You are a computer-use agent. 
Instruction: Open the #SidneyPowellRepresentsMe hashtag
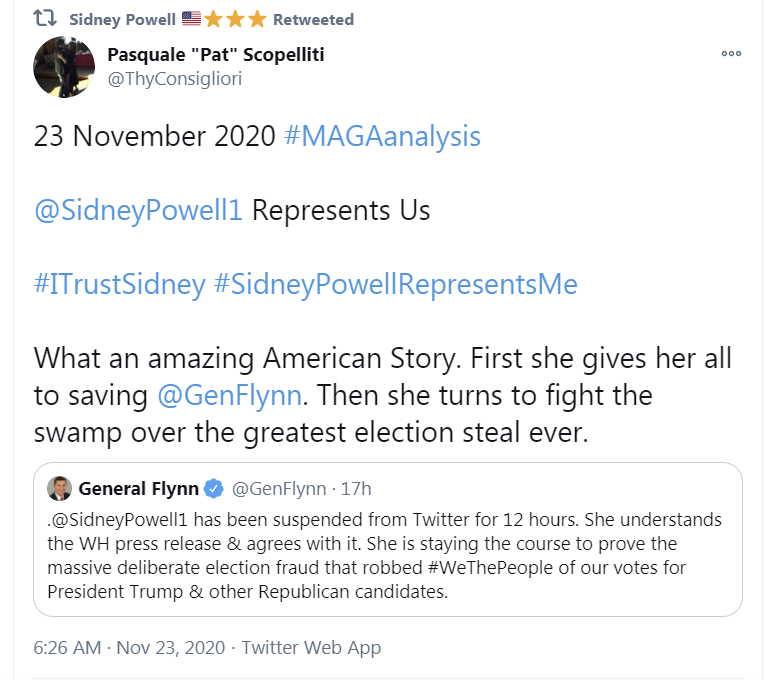396,284
